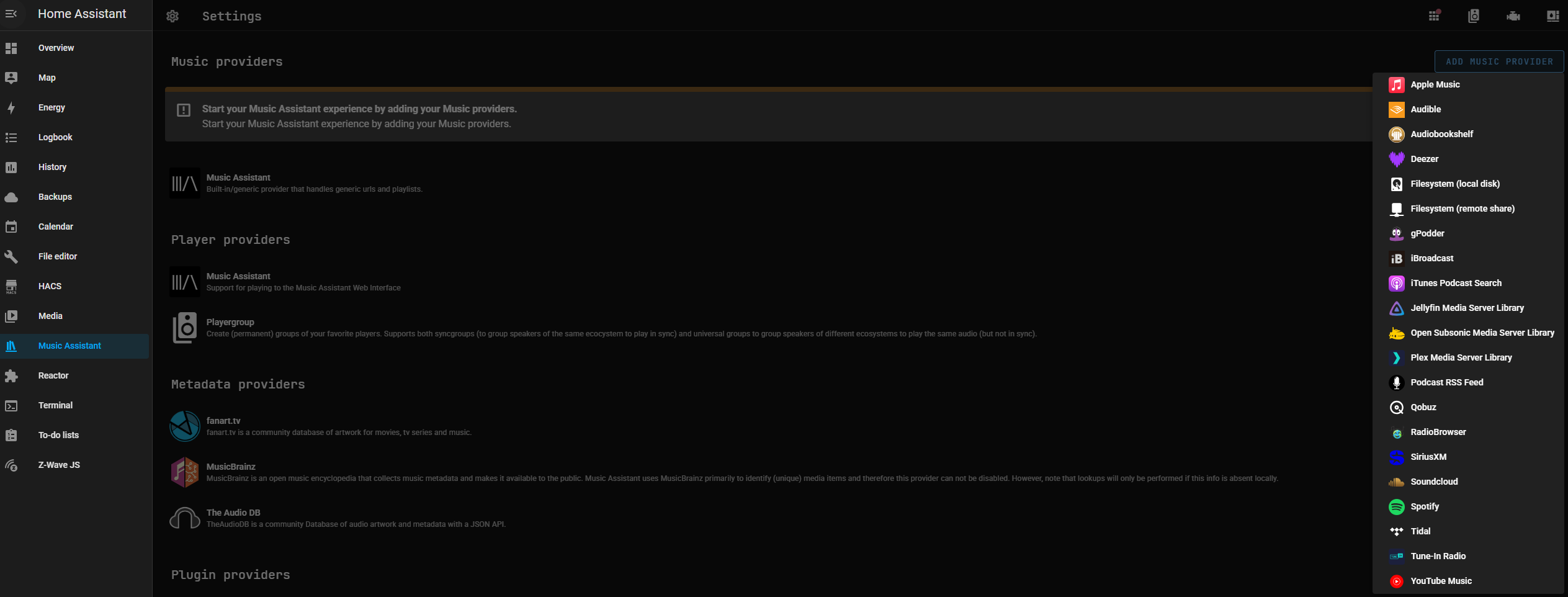Click the Plugin providers heading
Image resolution: width=1568 pixels, height=597 pixels.
(231, 575)
